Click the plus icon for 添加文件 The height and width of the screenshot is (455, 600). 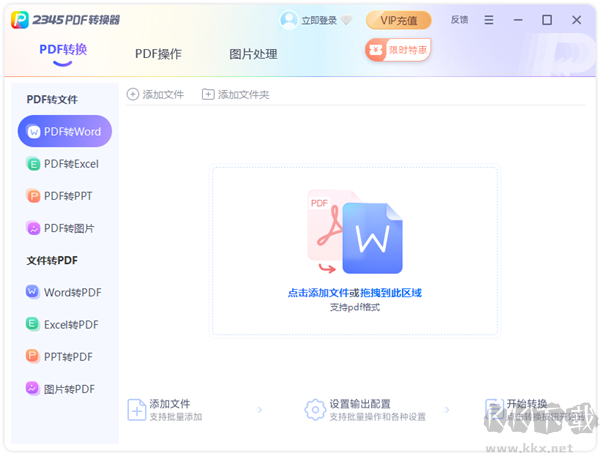pos(132,94)
